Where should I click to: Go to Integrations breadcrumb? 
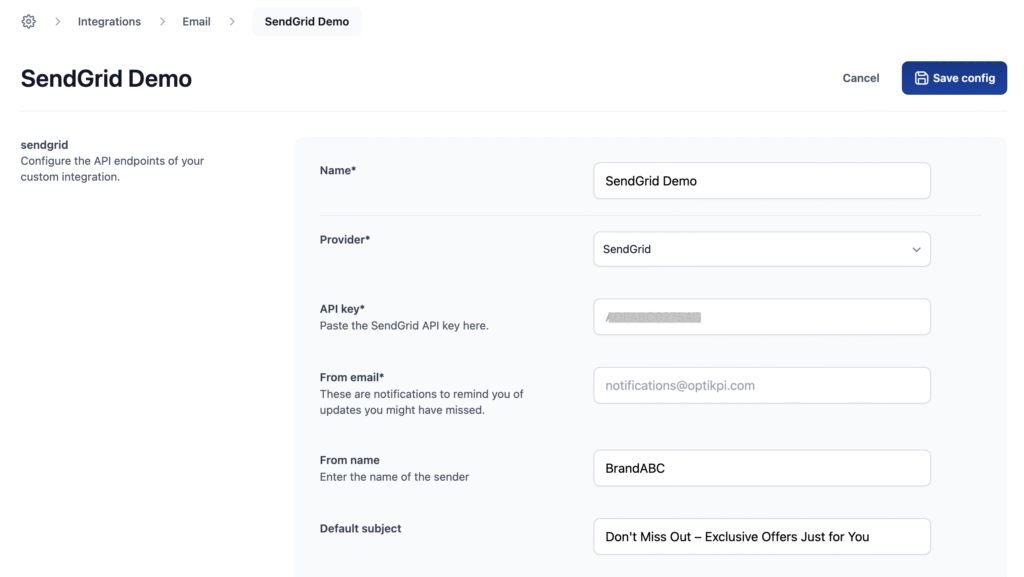point(109,22)
